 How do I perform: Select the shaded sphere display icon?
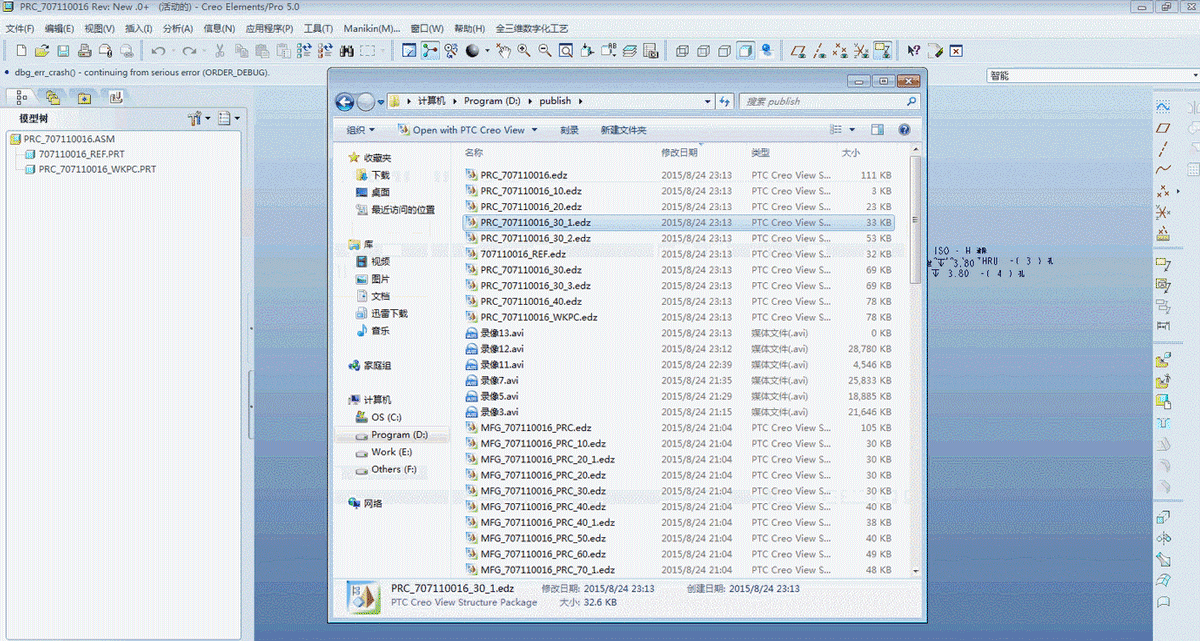tap(472, 50)
